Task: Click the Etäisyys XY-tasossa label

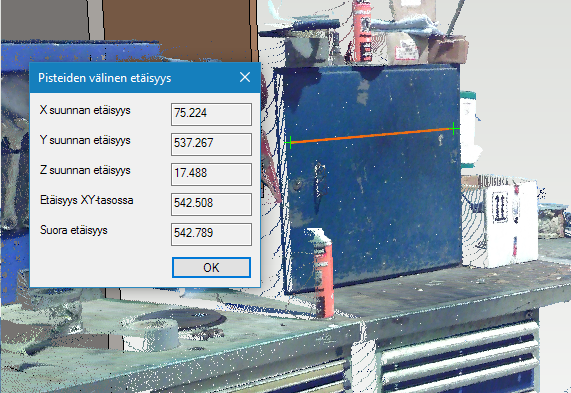Action: pos(87,200)
